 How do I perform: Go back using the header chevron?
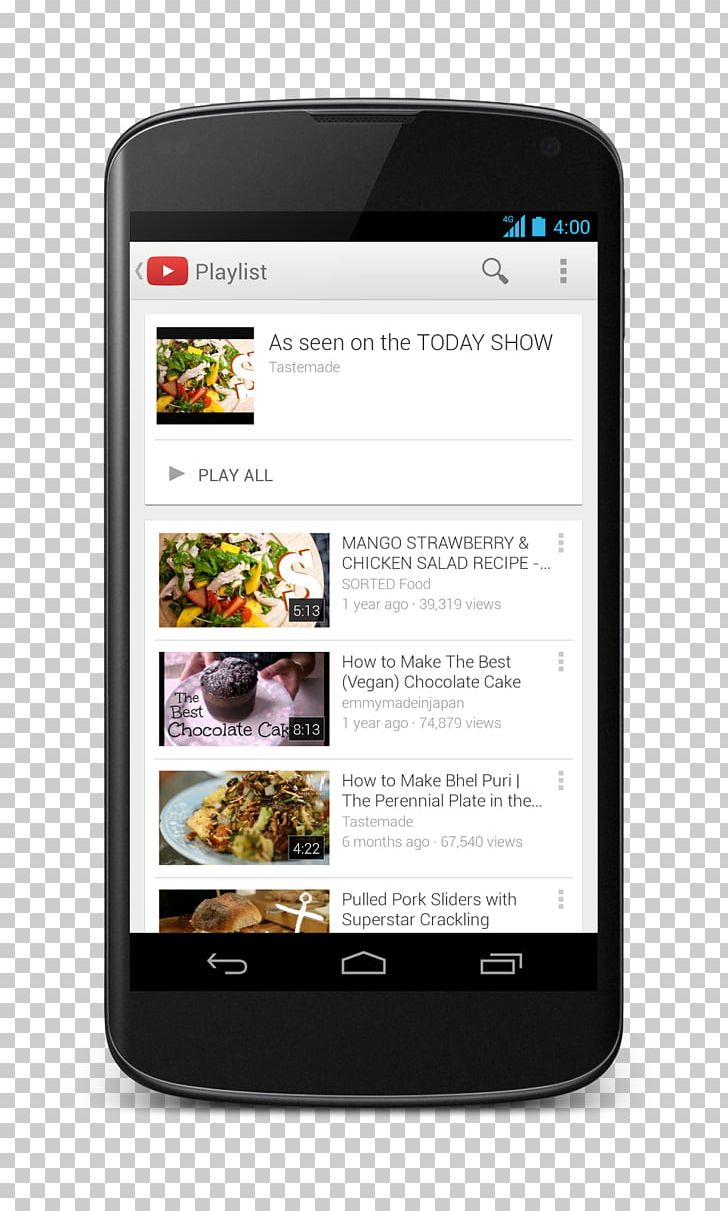pyautogui.click(x=139, y=271)
